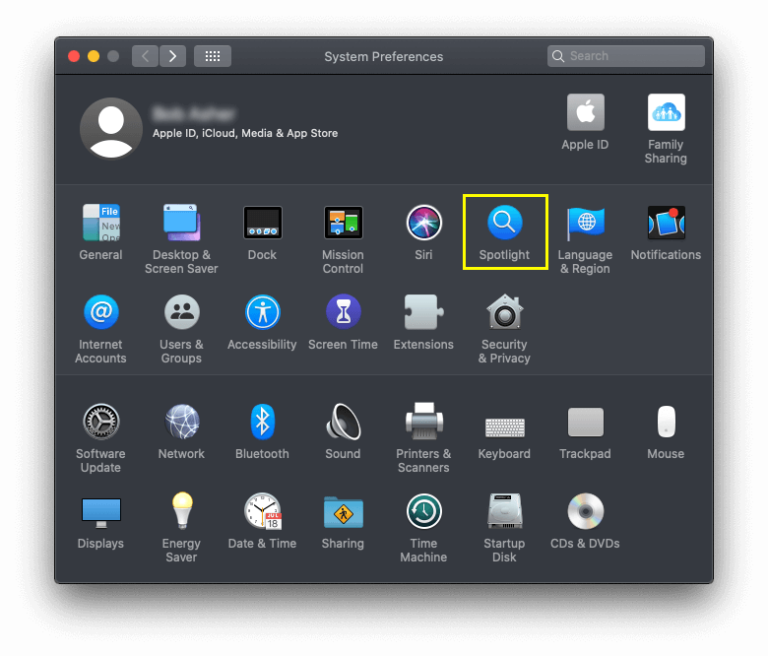Click the back navigation arrow

point(146,56)
